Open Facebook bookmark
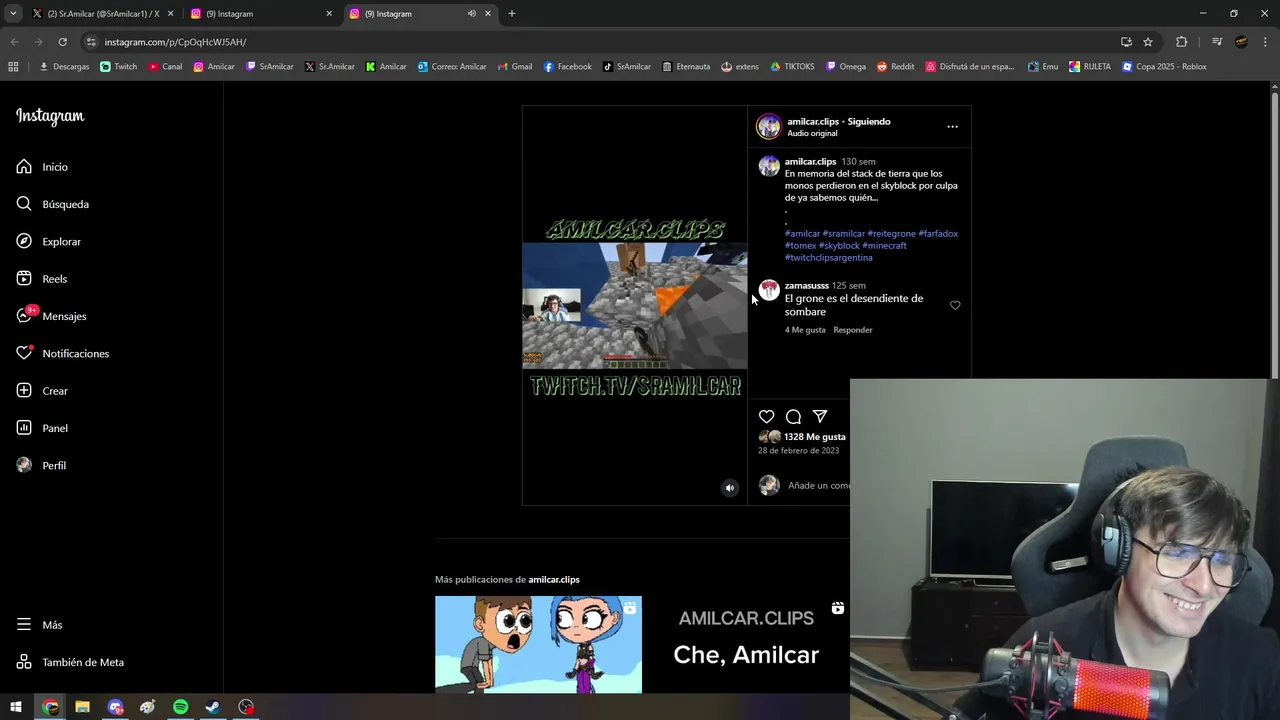 pos(568,67)
